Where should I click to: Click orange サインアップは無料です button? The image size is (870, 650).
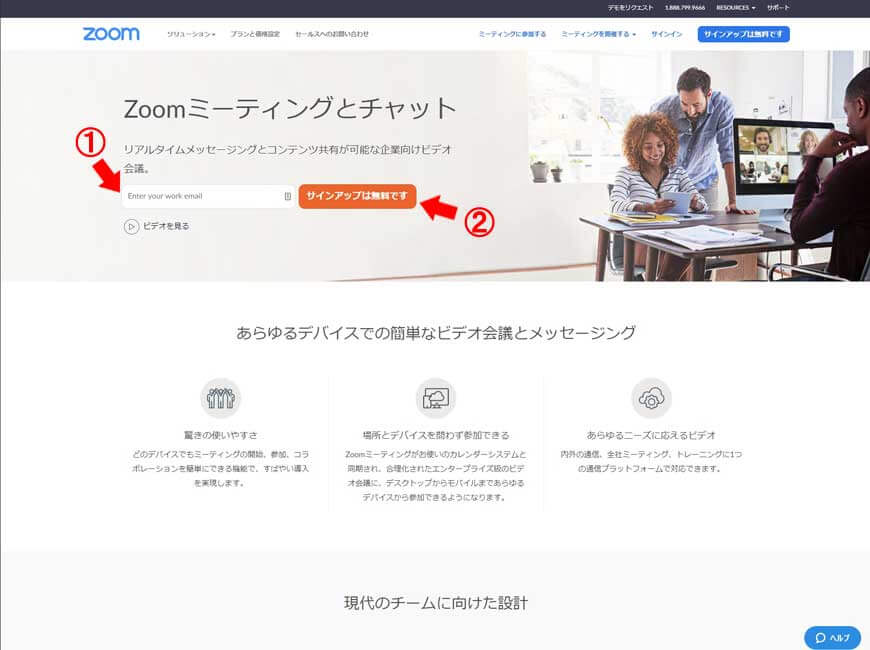[x=357, y=196]
